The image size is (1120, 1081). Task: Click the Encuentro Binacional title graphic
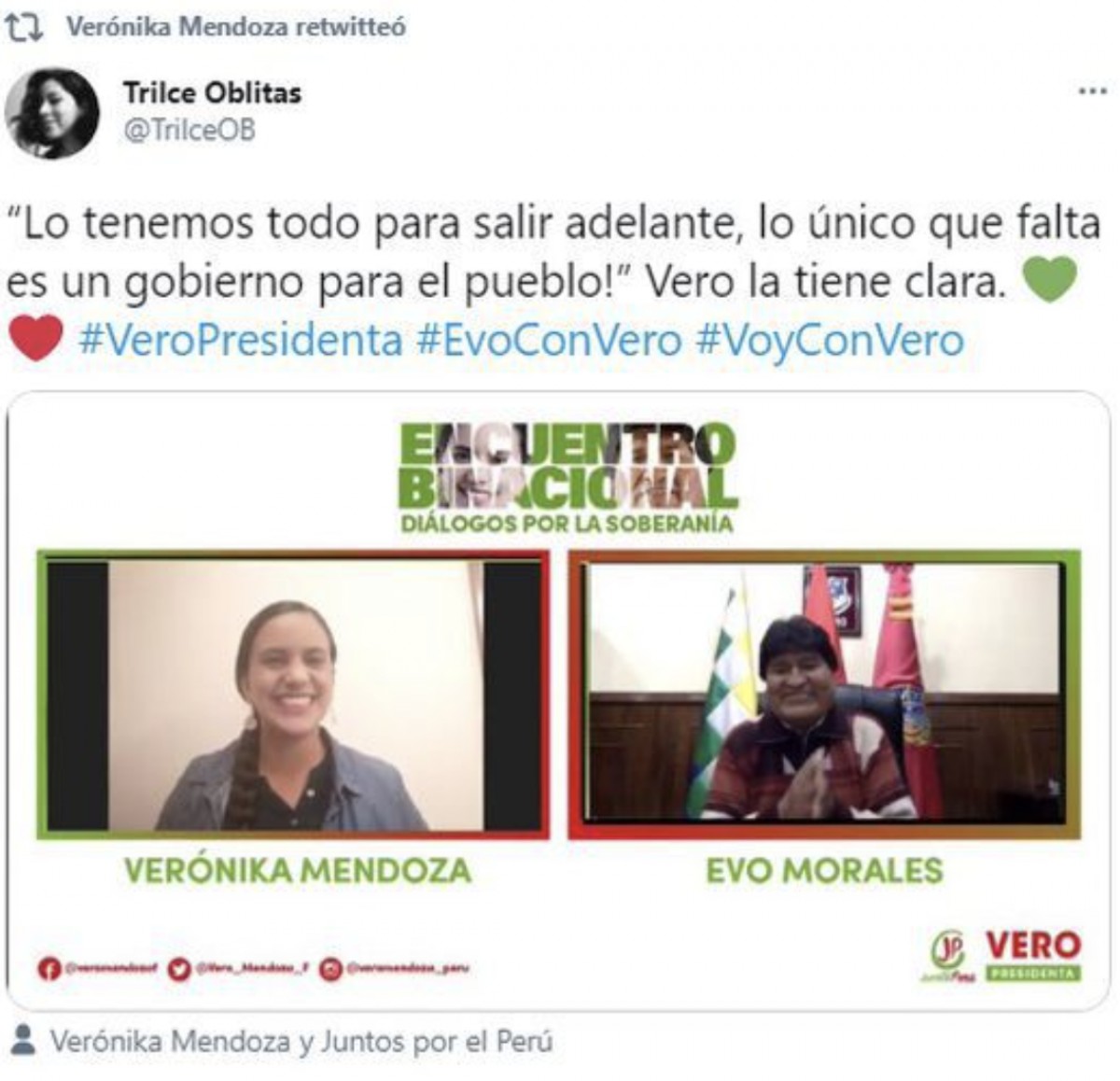(567, 478)
